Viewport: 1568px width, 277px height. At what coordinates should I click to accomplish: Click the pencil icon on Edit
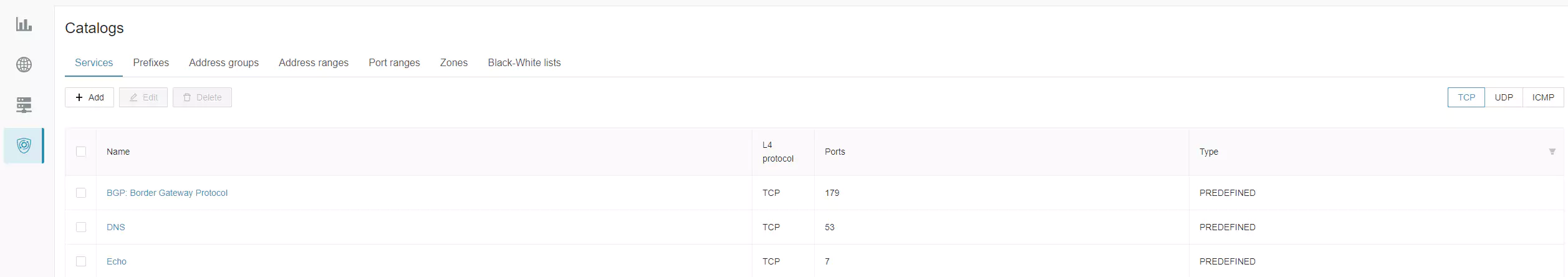click(133, 97)
